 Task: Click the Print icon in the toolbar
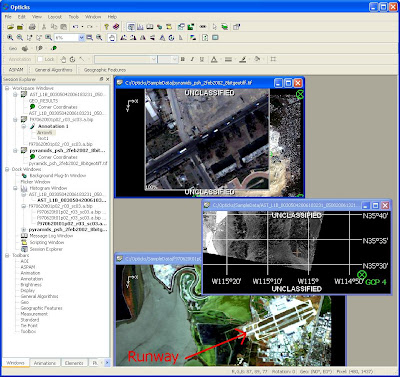pyautogui.click(x=32, y=27)
